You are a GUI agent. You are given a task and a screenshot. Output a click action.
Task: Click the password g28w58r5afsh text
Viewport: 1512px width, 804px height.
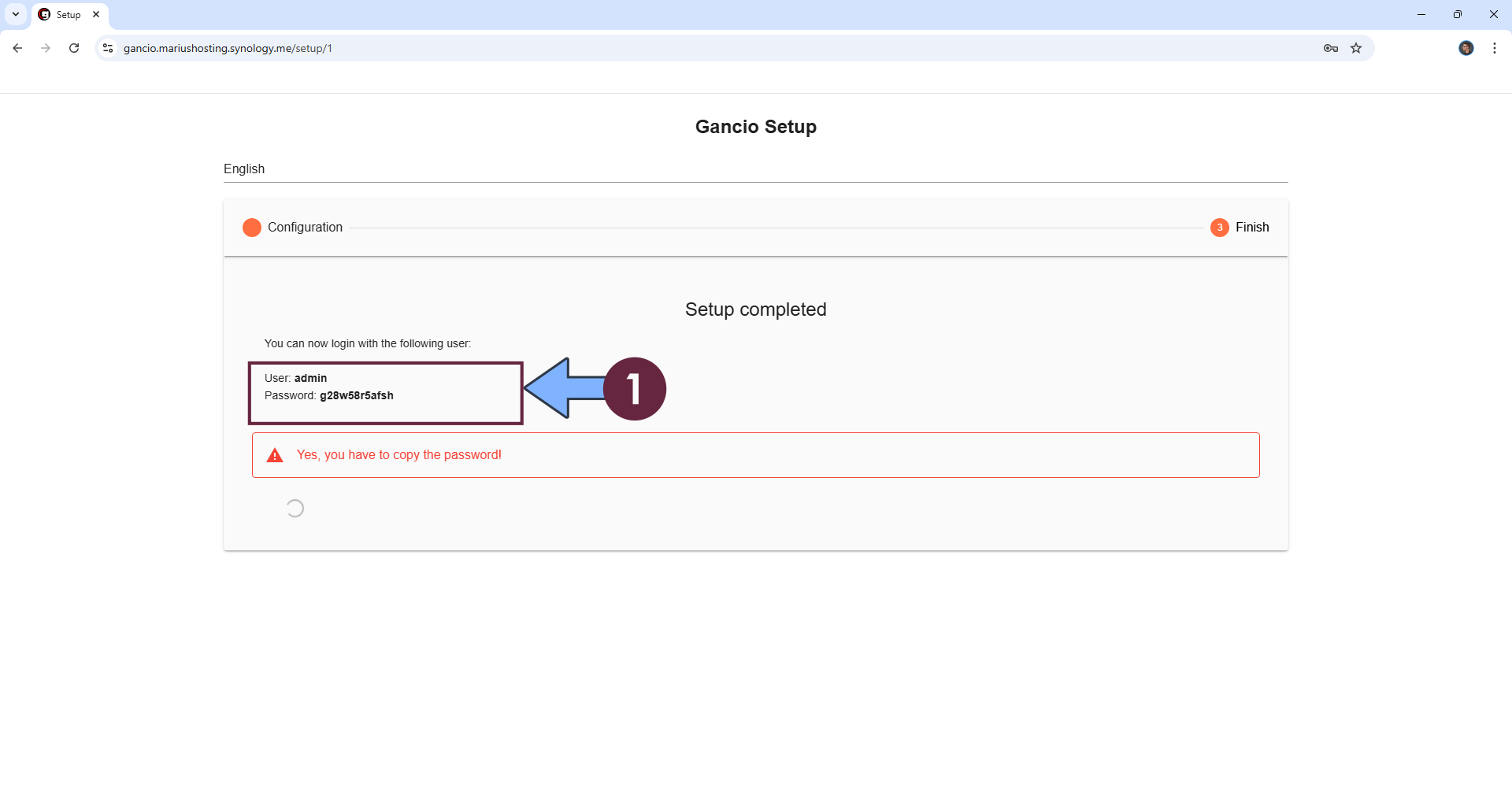(x=357, y=395)
